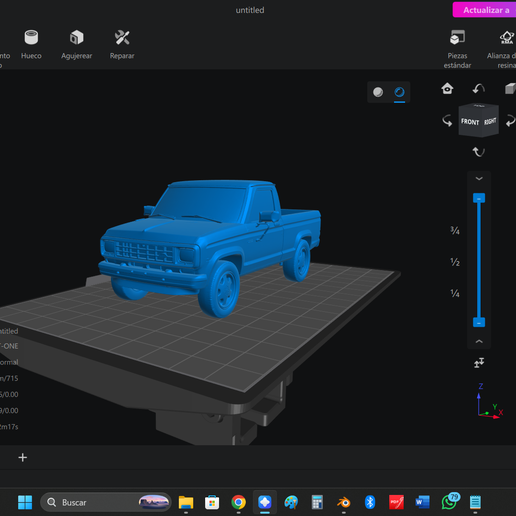This screenshot has height=516, width=516.
Task: Open Microsoft Store from taskbar
Action: click(212, 502)
